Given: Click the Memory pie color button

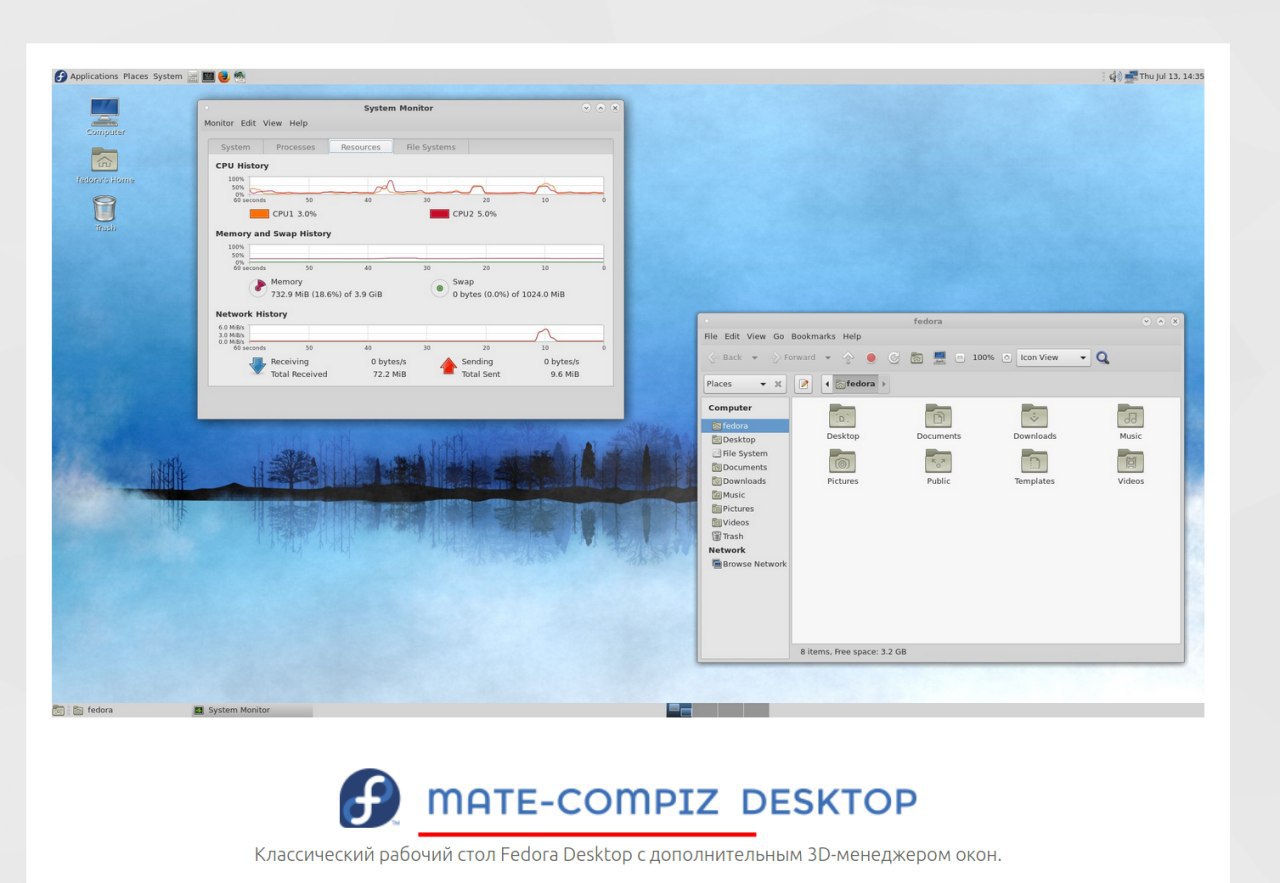Looking at the screenshot, I should [x=258, y=288].
